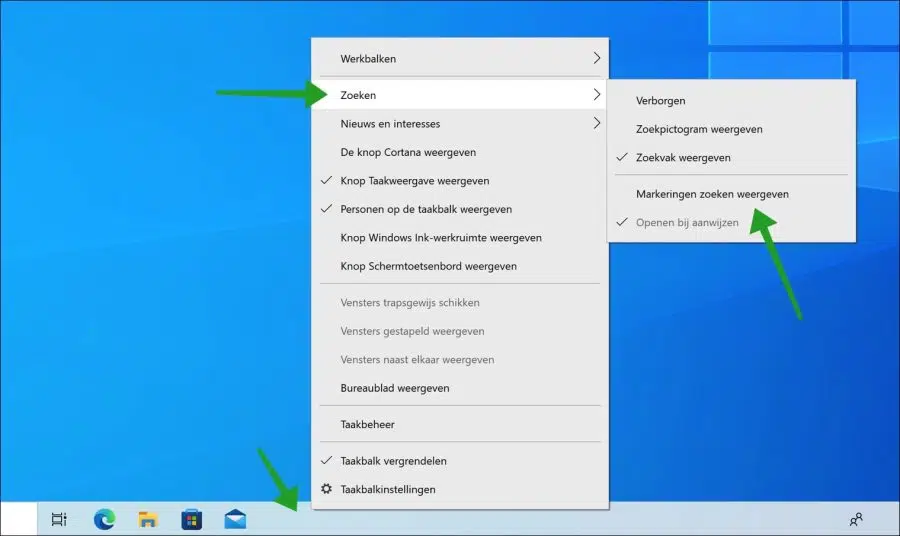900x536 pixels.
Task: Enable Knop Schermtoetsenbord weergeven
Action: click(460, 266)
